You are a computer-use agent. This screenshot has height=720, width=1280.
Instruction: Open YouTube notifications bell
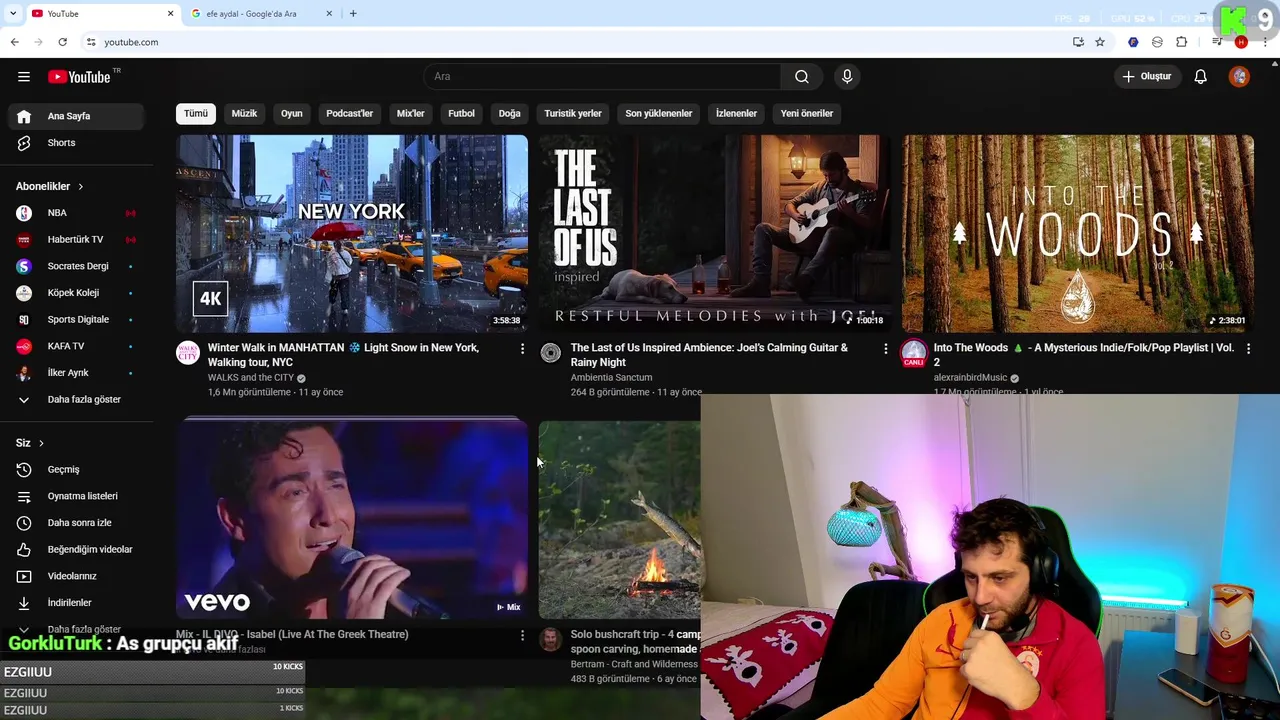point(1200,77)
